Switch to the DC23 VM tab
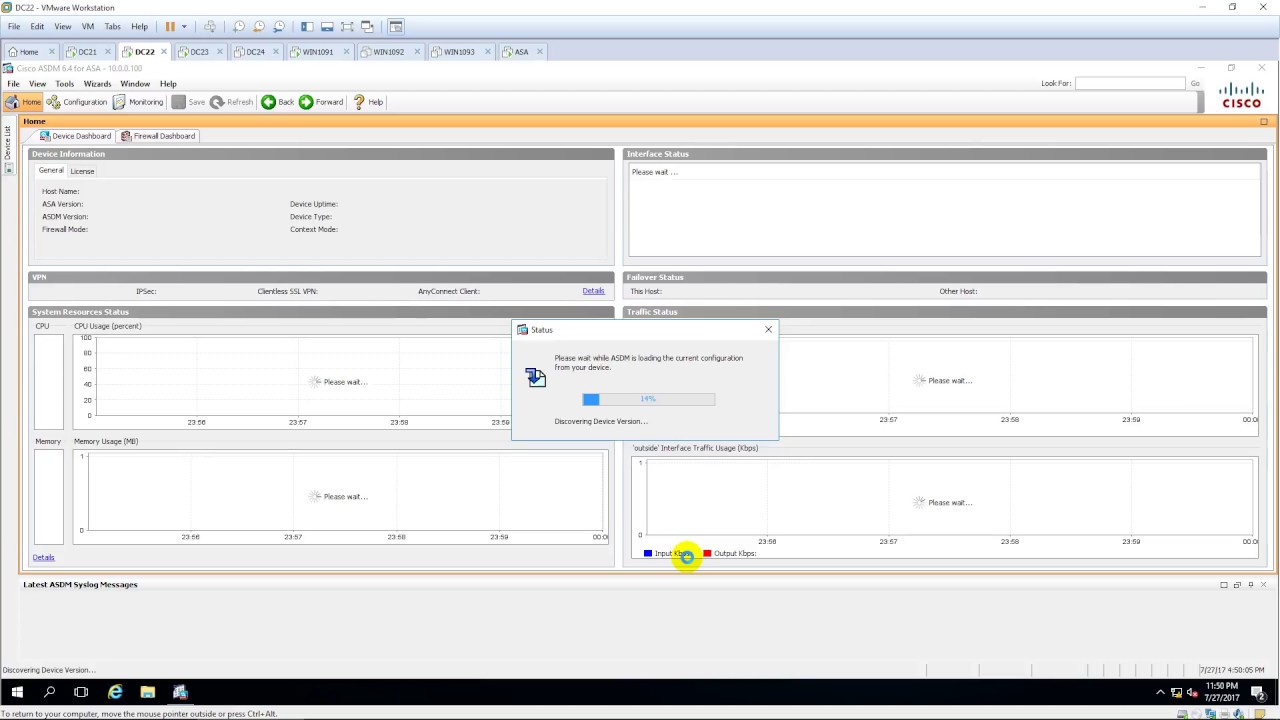Image resolution: width=1280 pixels, height=720 pixels. [x=199, y=52]
